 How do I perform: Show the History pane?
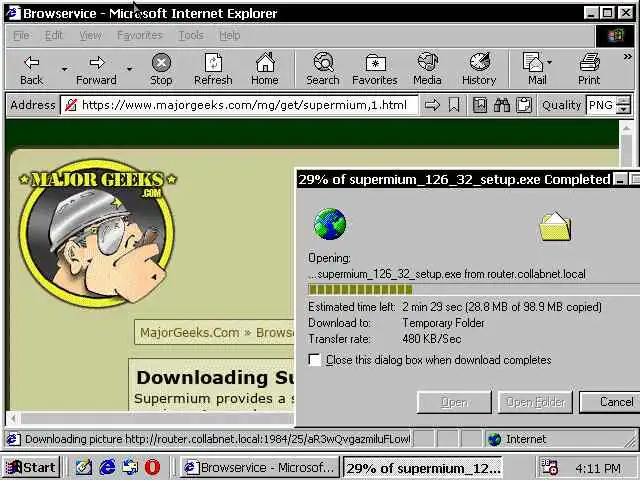point(479,69)
